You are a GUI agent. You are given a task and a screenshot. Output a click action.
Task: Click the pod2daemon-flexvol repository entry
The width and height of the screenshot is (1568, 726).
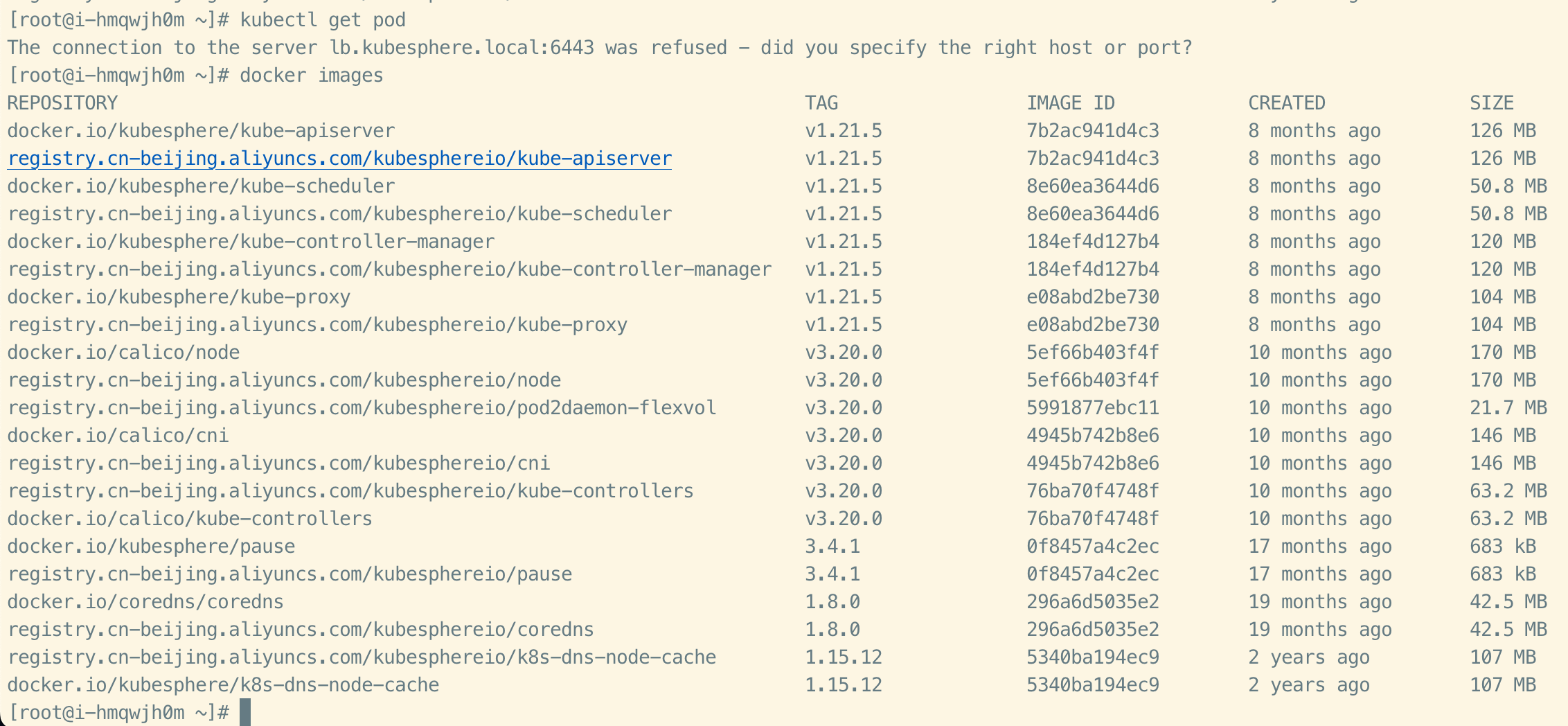click(x=362, y=408)
